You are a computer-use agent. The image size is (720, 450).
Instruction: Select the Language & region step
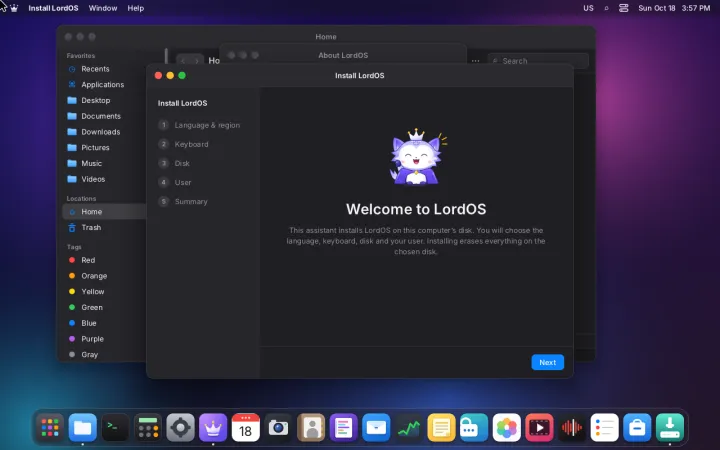(199, 125)
